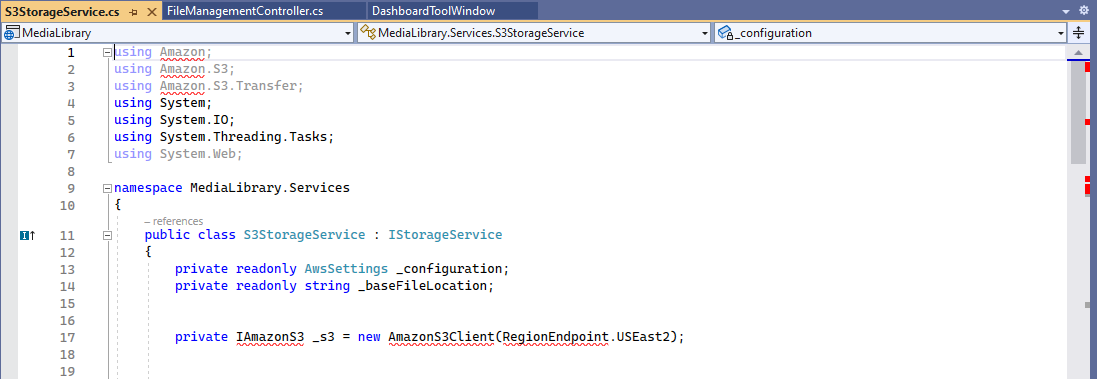Collapse the MediaLibrary.Services namespace block
This screenshot has width=1097, height=379.
click(x=107, y=188)
